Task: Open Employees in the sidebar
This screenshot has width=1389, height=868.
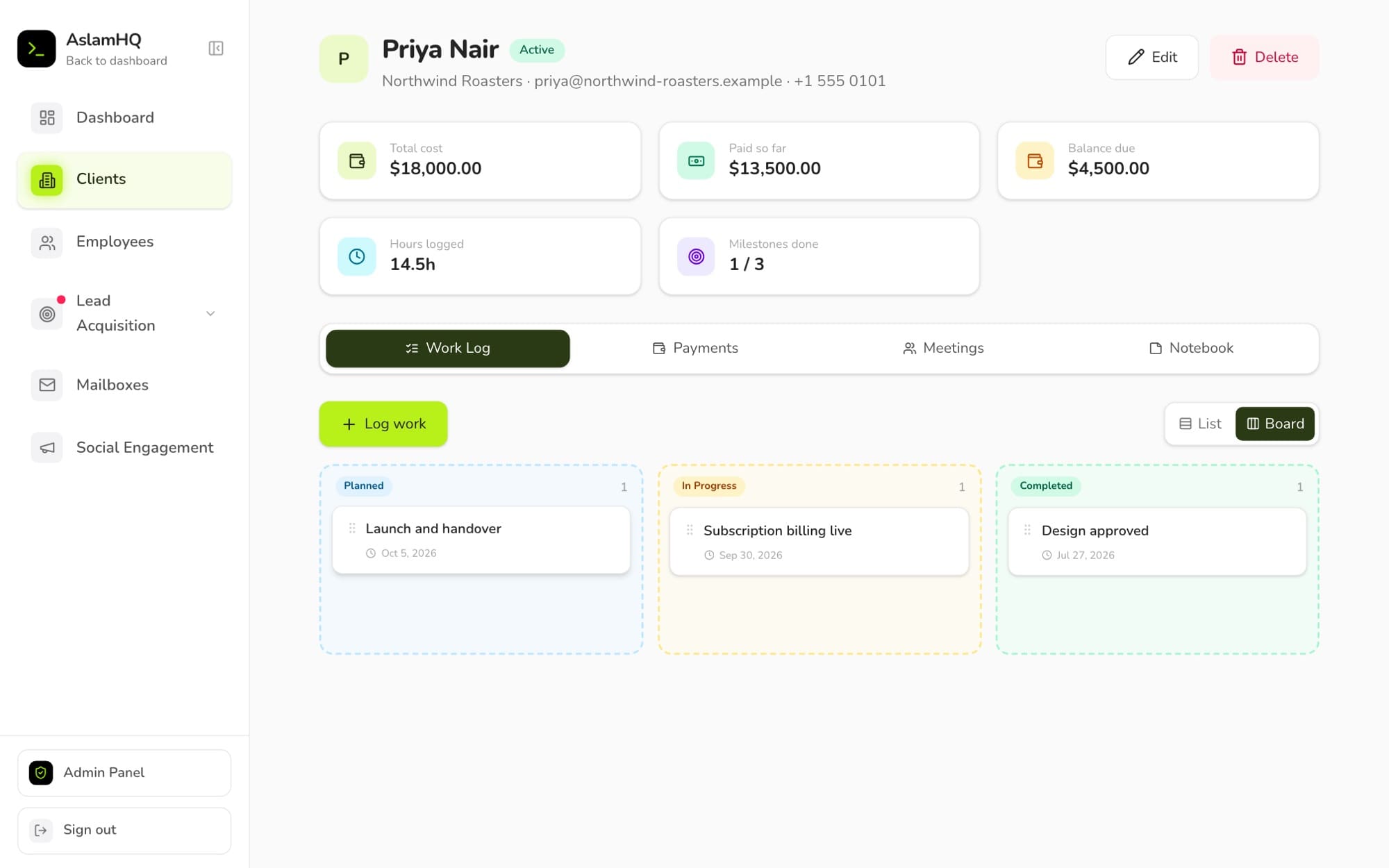Action: coord(124,242)
